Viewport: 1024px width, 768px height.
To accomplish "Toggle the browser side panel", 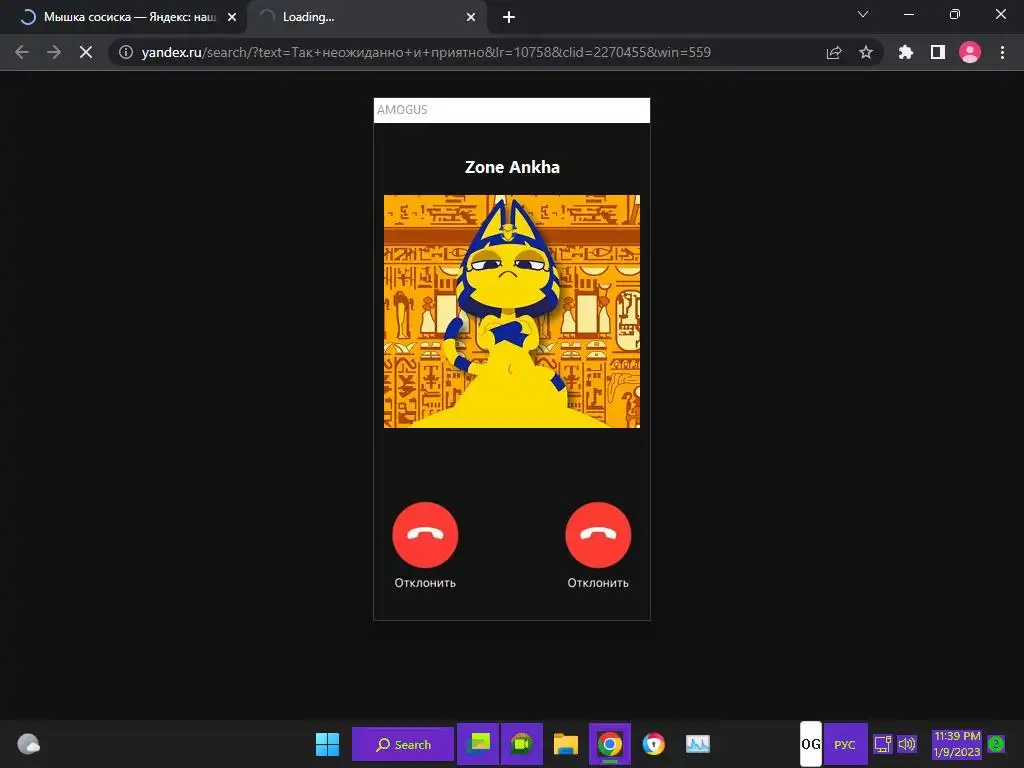I will [x=938, y=52].
